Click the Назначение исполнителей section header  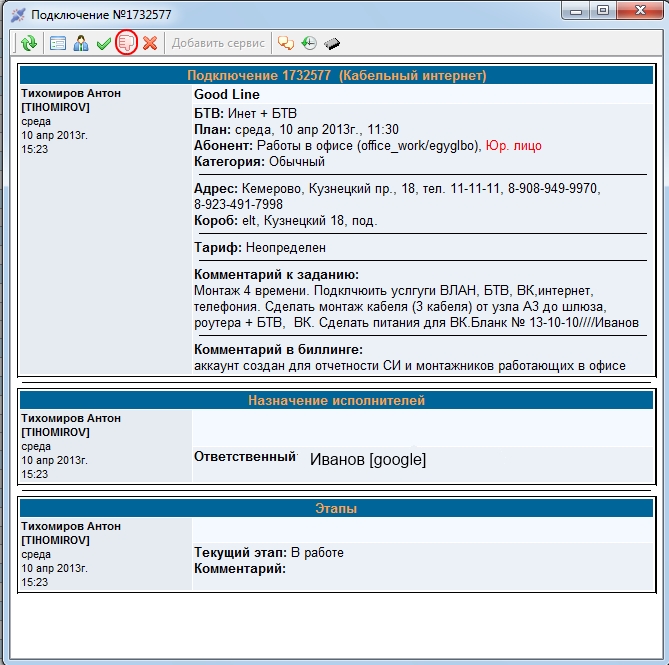point(336,401)
